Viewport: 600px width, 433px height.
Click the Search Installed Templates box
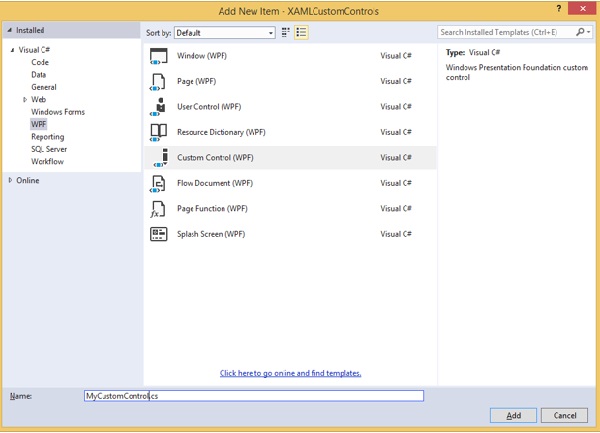tap(510, 32)
